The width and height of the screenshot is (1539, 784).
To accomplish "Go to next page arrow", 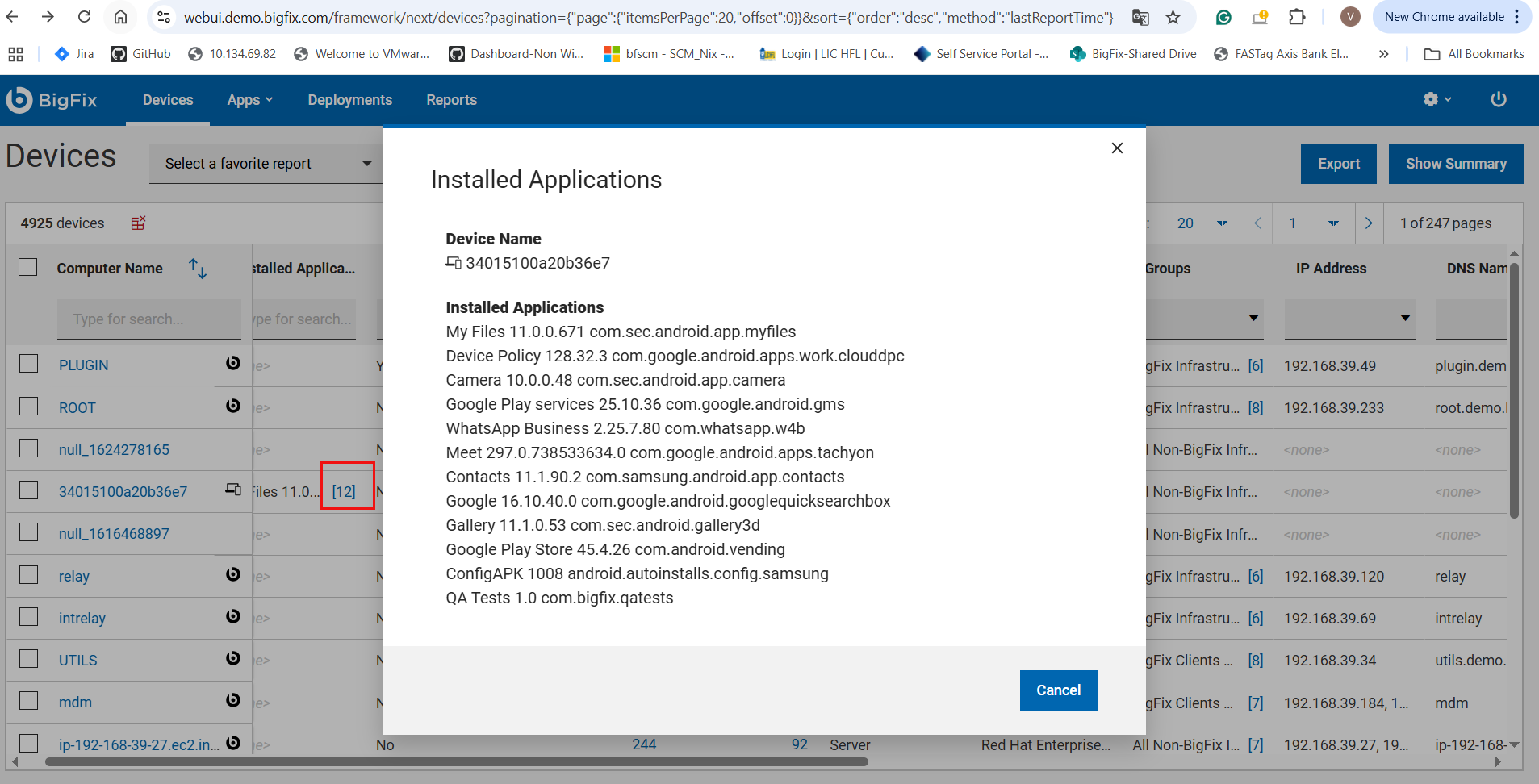I will pos(1368,223).
